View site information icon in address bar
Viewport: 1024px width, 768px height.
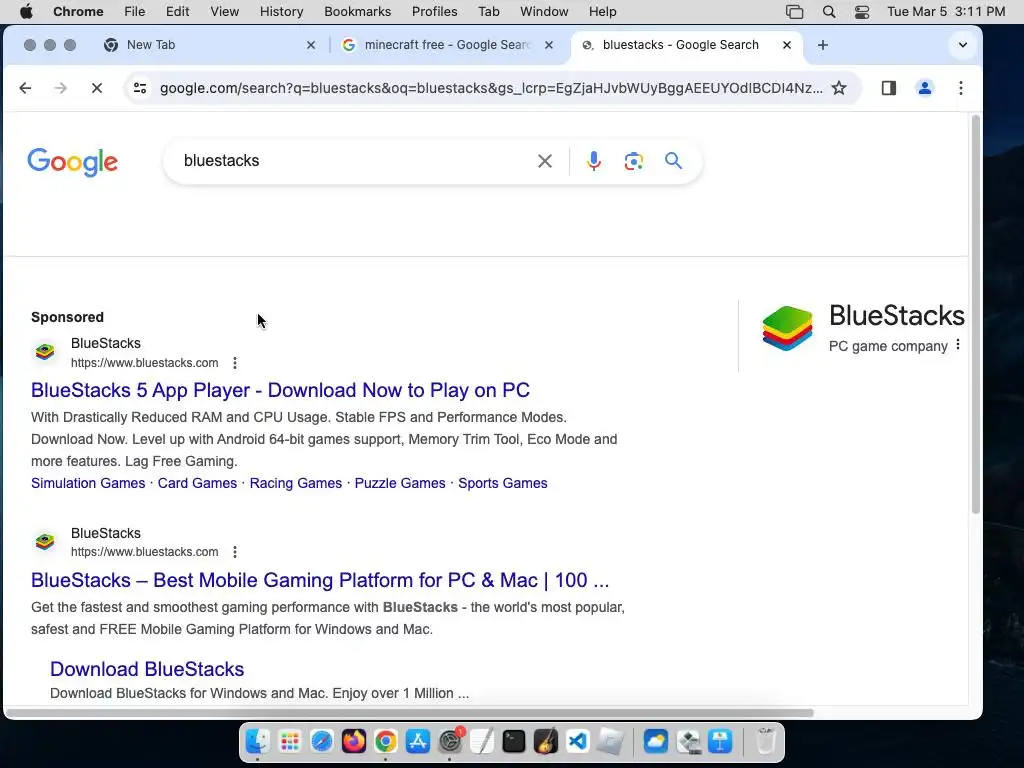click(140, 88)
